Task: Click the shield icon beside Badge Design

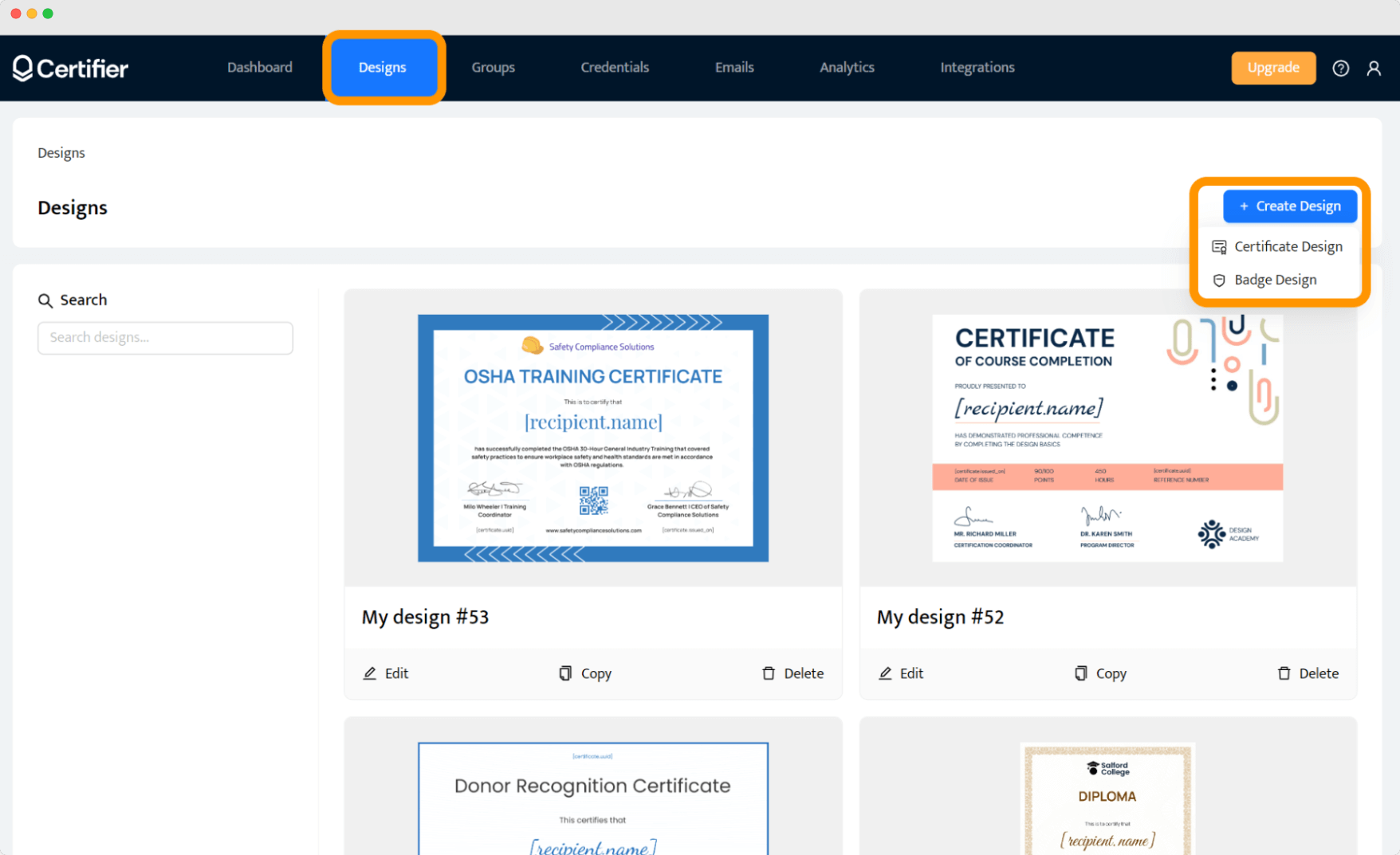Action: [1219, 280]
